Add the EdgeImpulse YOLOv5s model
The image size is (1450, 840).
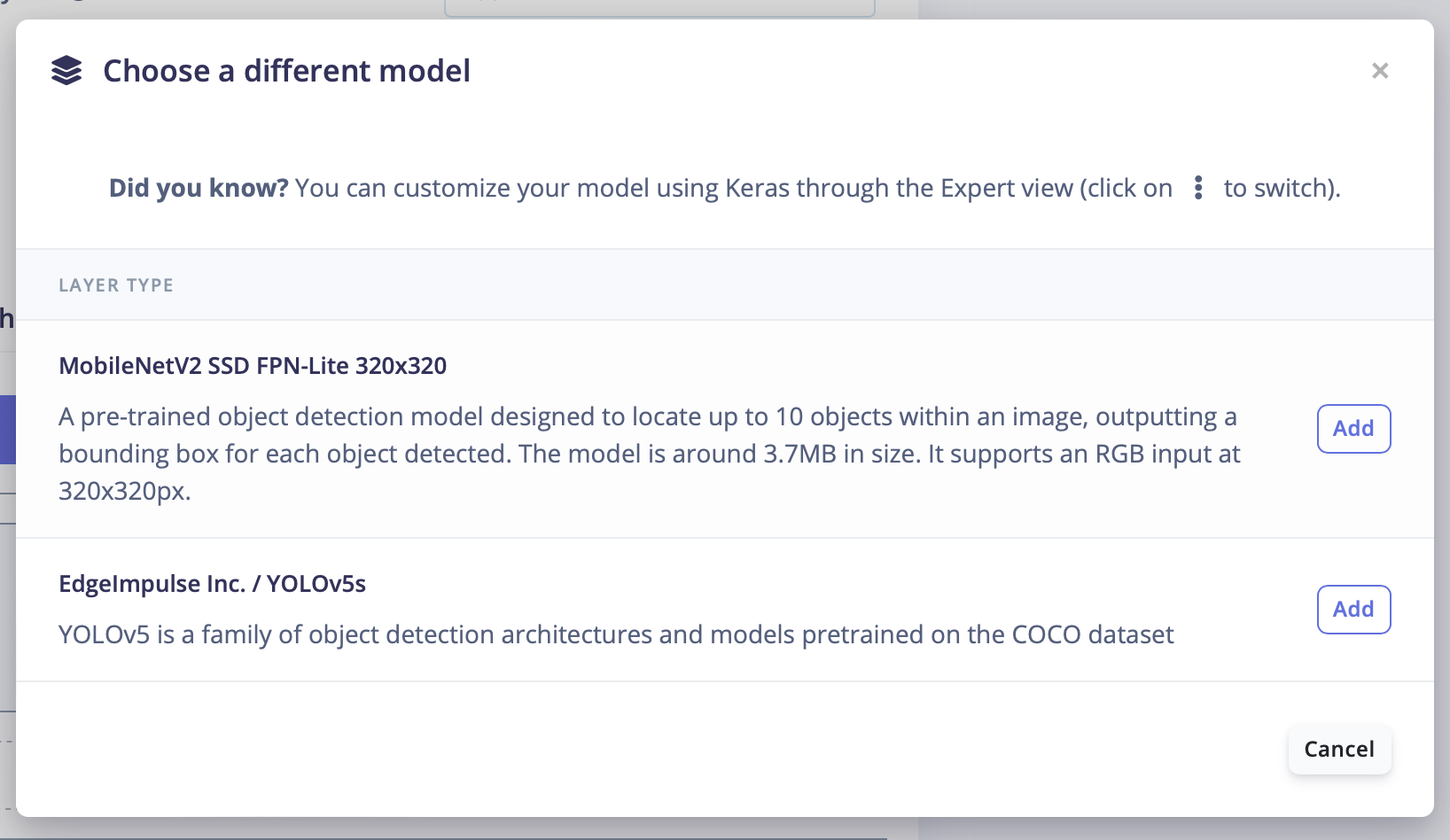click(1353, 610)
